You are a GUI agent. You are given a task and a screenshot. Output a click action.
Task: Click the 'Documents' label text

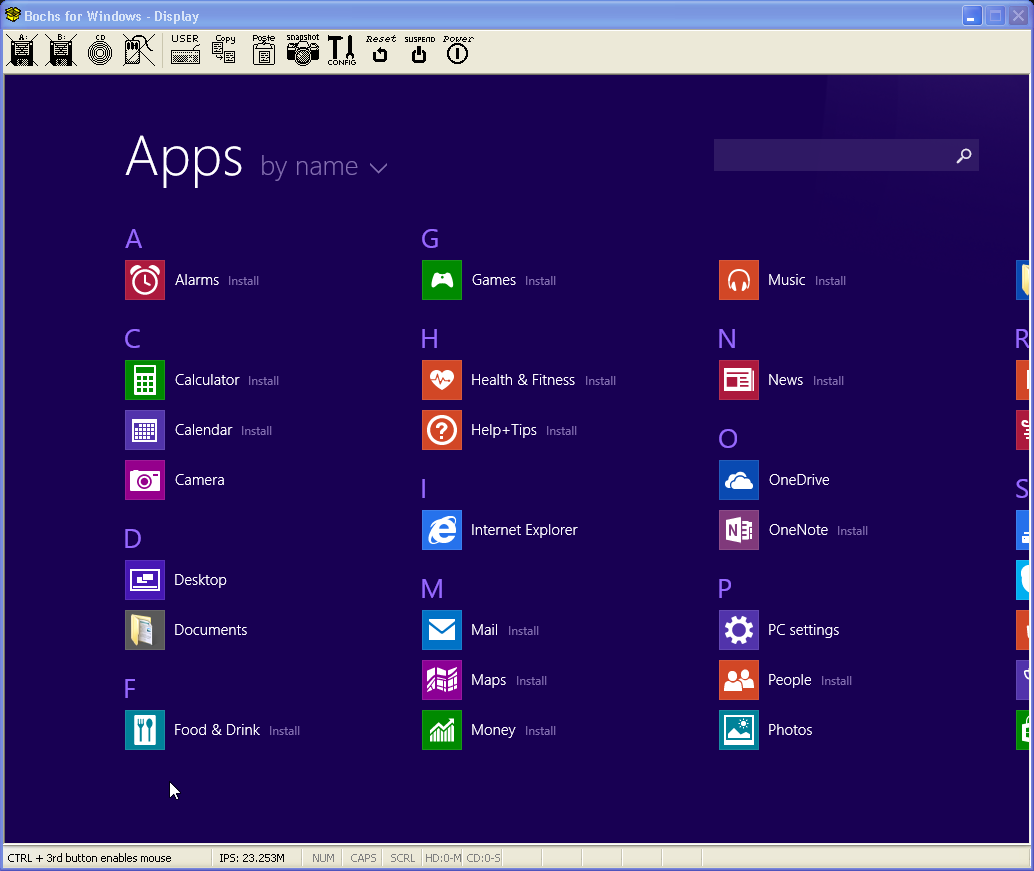(x=211, y=630)
